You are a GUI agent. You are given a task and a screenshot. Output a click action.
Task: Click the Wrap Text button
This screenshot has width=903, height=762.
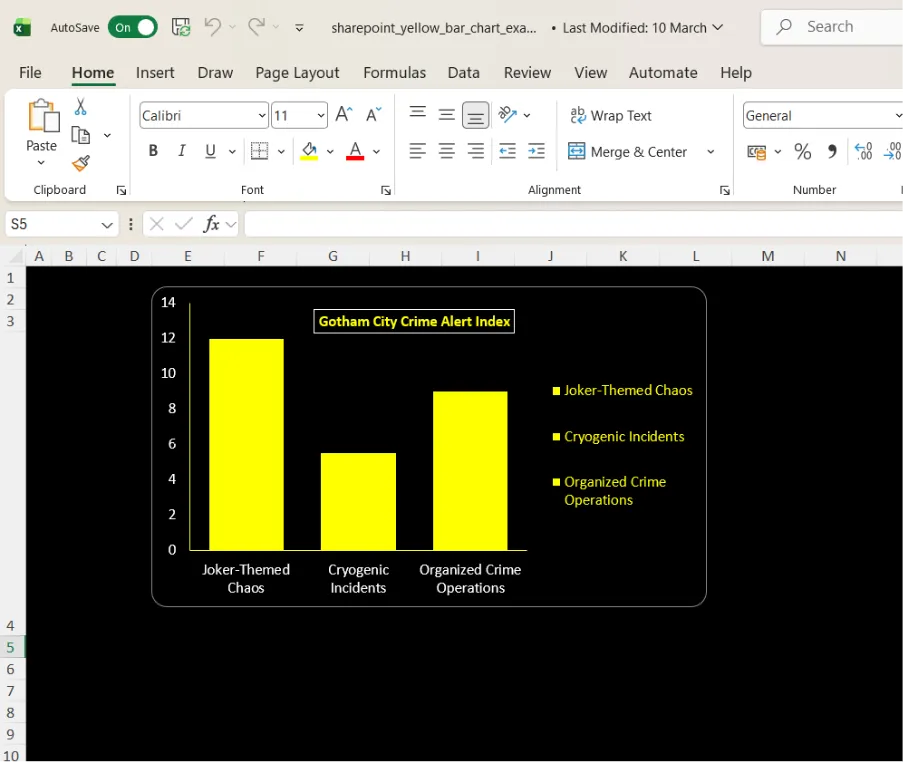(x=611, y=116)
